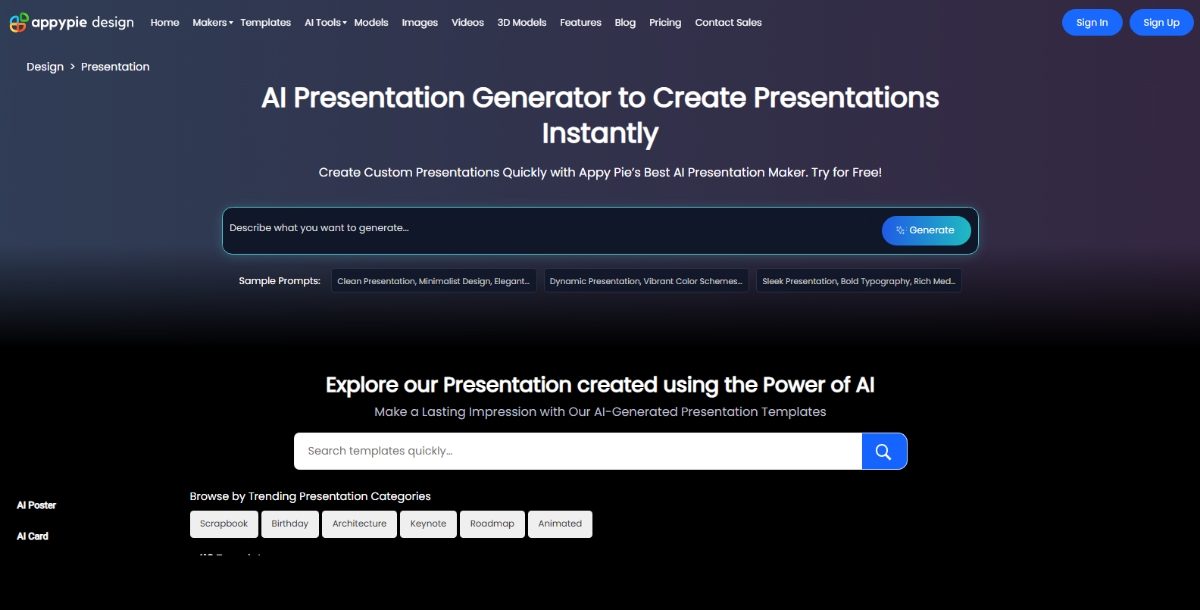Screen dimensions: 1200x610
Task: Toggle the Scrapbook category filter
Action: (x=223, y=523)
